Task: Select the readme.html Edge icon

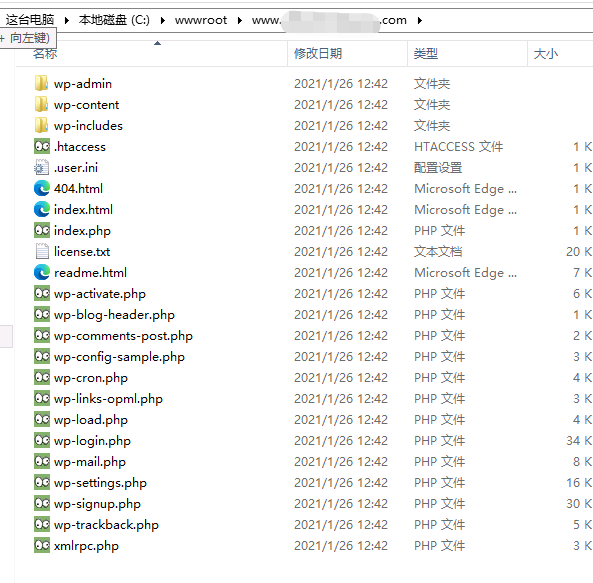Action: pos(42,272)
